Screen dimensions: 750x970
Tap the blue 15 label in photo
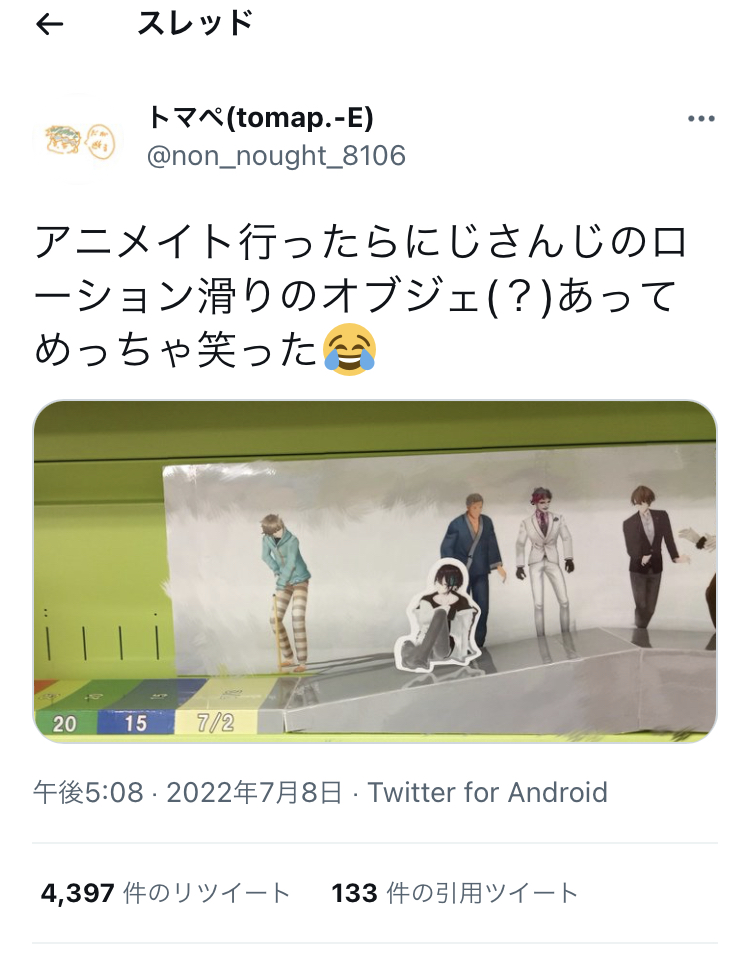pos(136,723)
